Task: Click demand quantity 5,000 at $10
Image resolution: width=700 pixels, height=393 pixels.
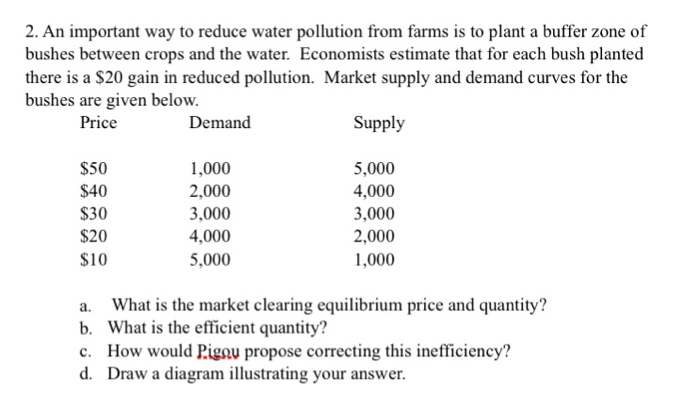Action: [210, 260]
